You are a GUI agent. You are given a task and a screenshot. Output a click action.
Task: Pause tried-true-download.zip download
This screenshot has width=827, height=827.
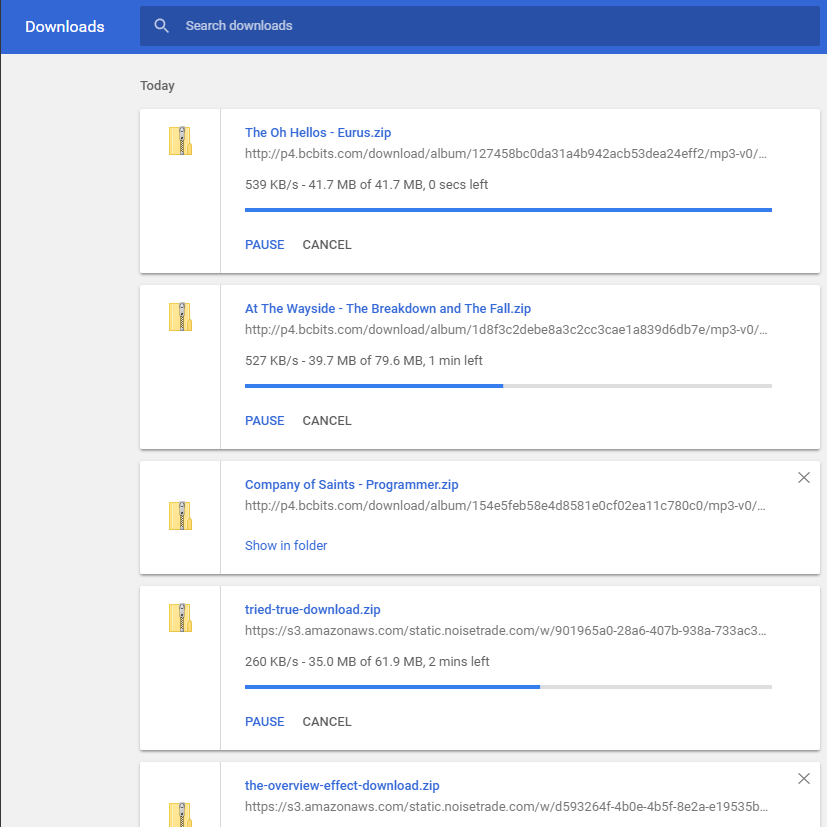[264, 722]
